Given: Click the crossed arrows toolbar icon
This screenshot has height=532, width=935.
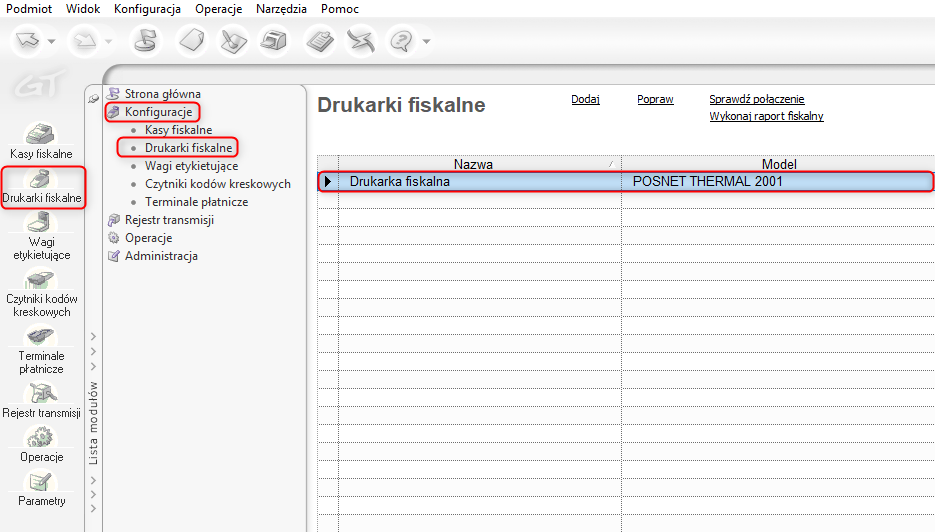Looking at the screenshot, I should pyautogui.click(x=361, y=41).
